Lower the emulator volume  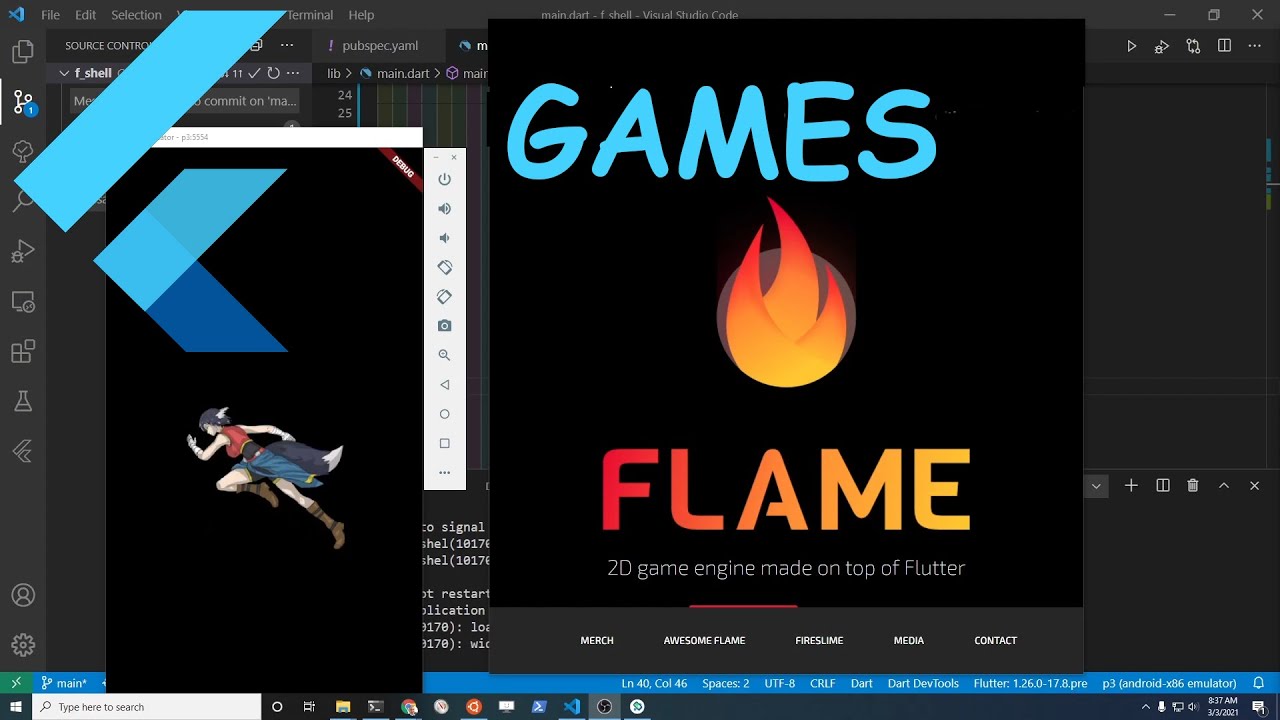445,238
